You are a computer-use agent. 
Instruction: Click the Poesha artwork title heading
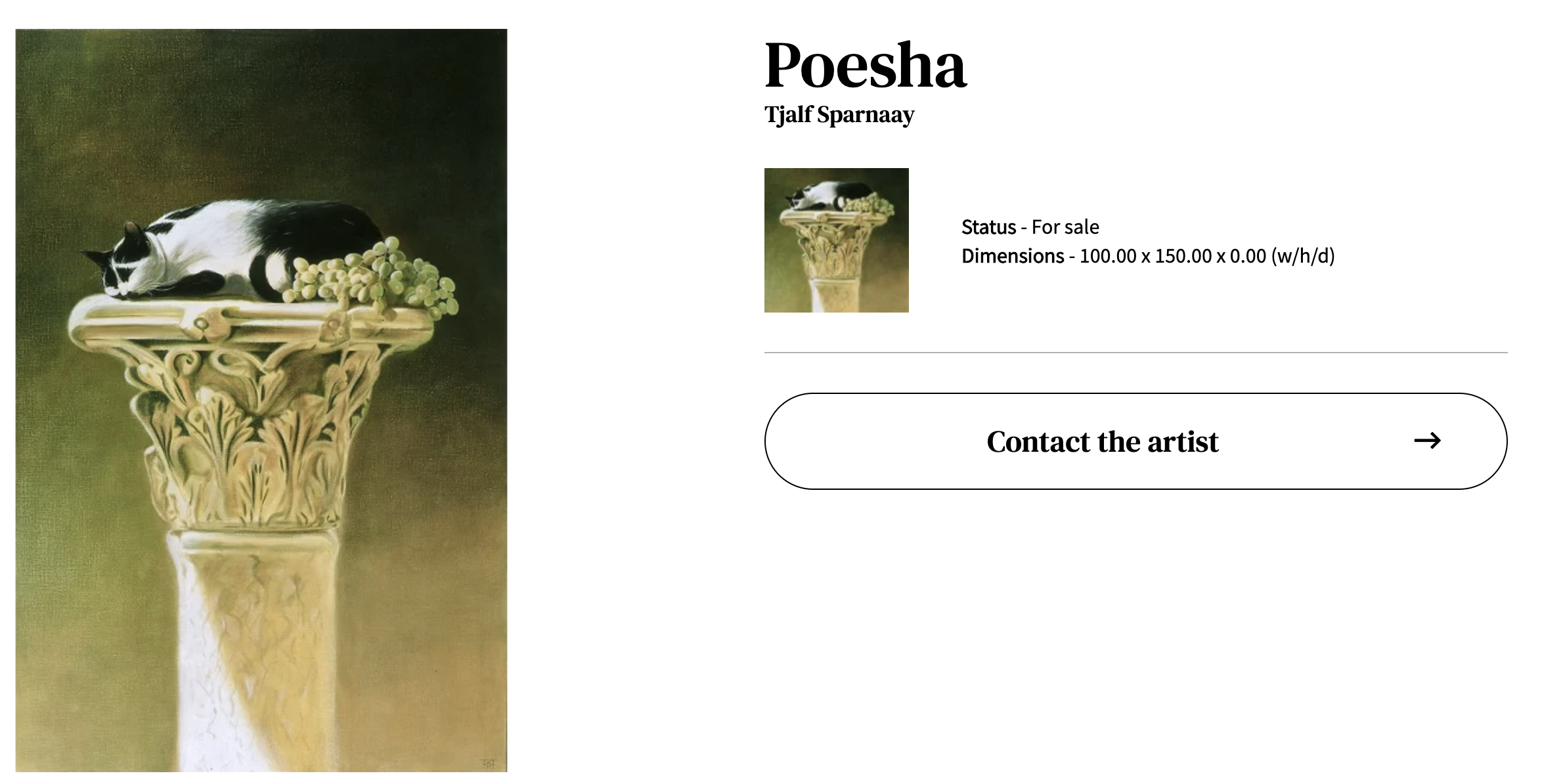866,64
